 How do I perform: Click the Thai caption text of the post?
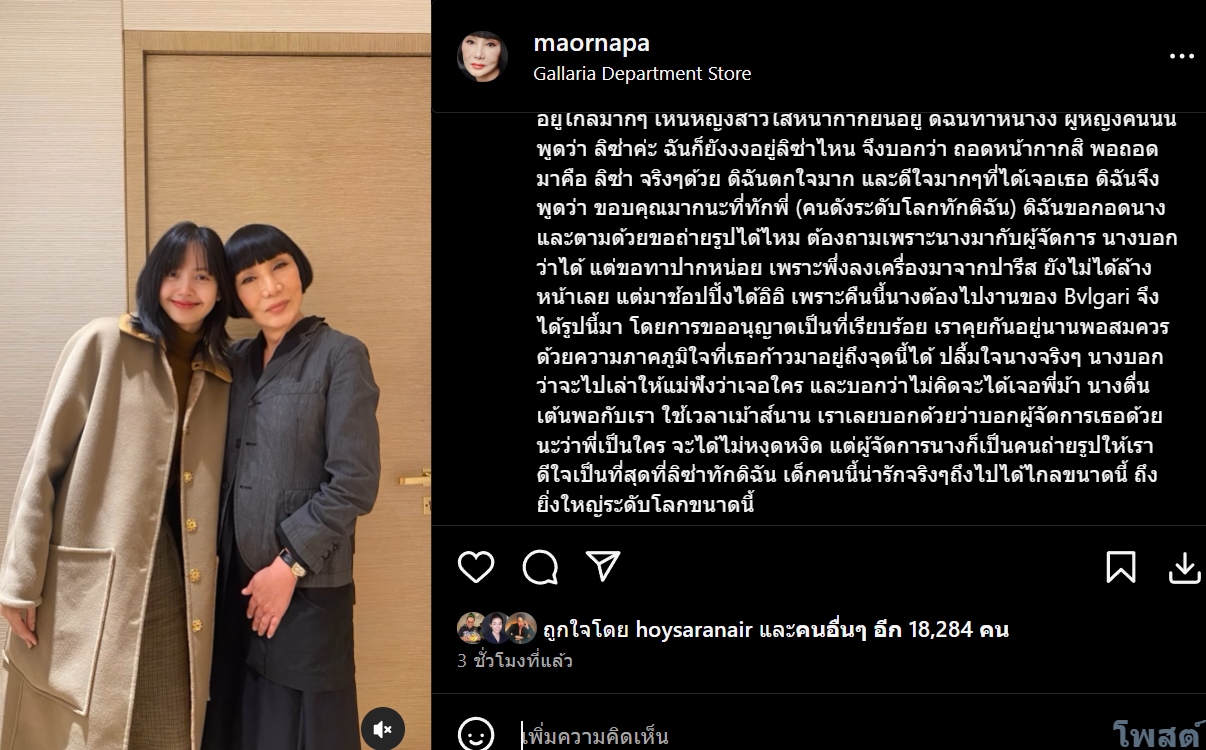(841, 310)
